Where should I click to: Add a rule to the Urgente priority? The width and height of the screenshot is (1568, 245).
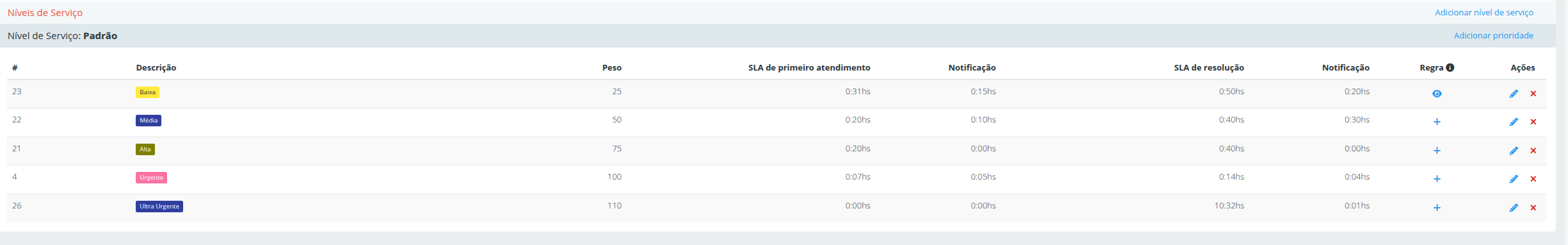click(1437, 179)
